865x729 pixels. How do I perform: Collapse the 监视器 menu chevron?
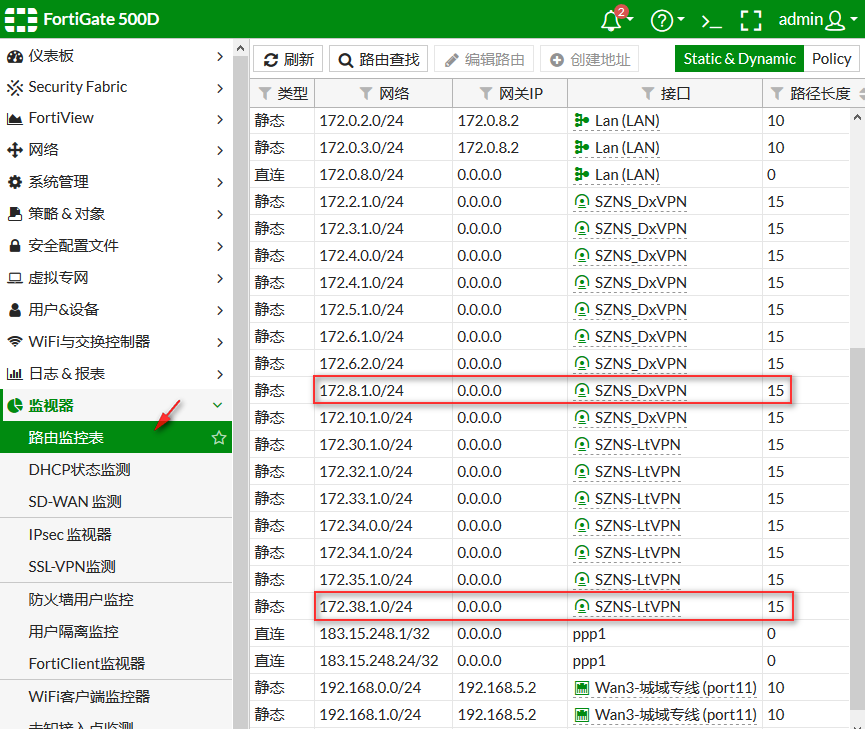218,405
